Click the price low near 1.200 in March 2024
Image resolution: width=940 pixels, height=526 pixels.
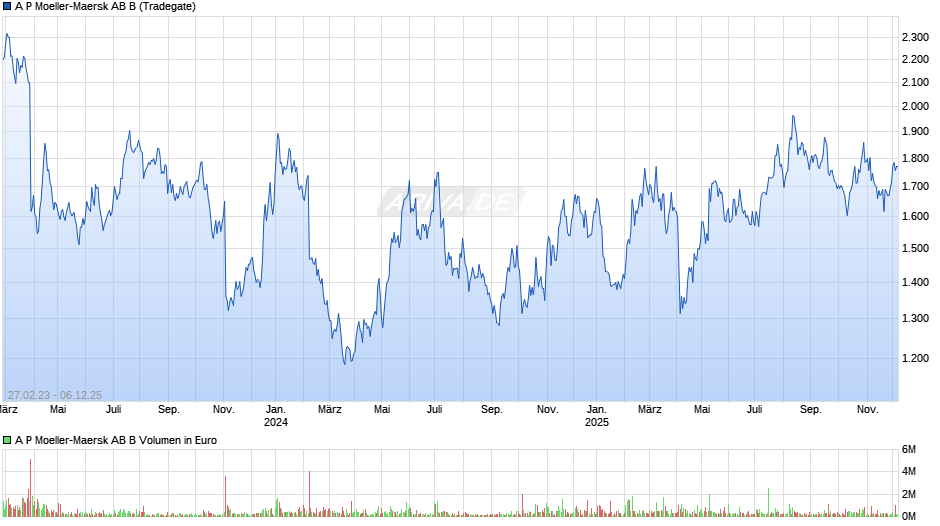point(345,363)
